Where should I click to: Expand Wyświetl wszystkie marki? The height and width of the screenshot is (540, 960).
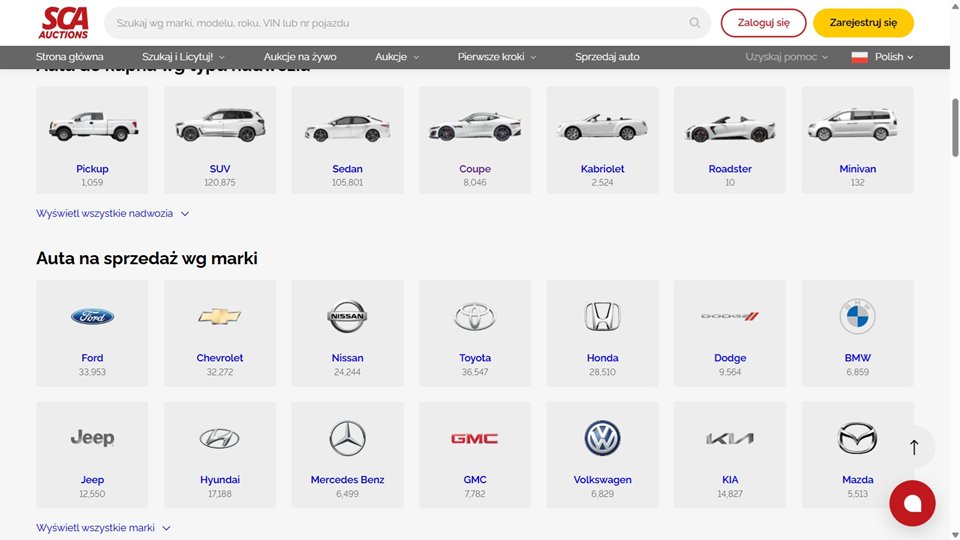click(x=103, y=528)
